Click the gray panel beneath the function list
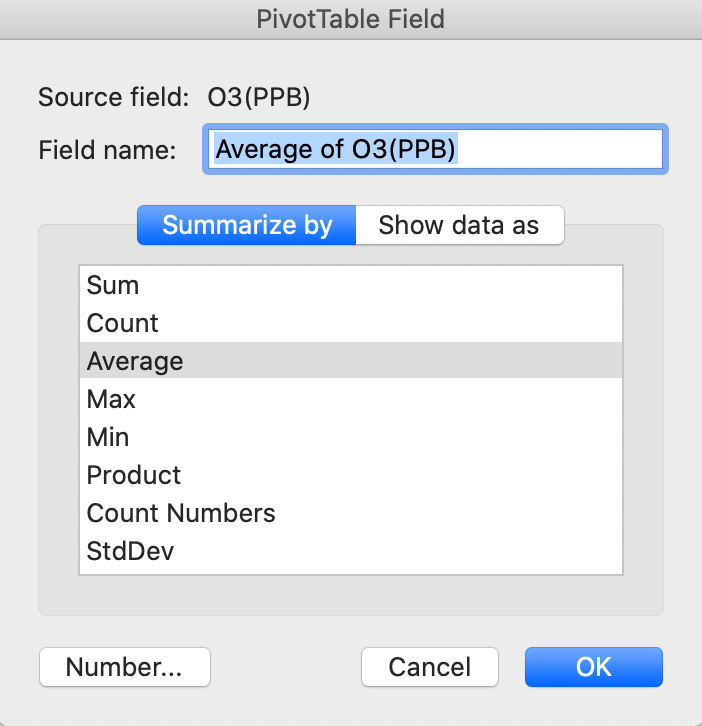 pyautogui.click(x=350, y=595)
